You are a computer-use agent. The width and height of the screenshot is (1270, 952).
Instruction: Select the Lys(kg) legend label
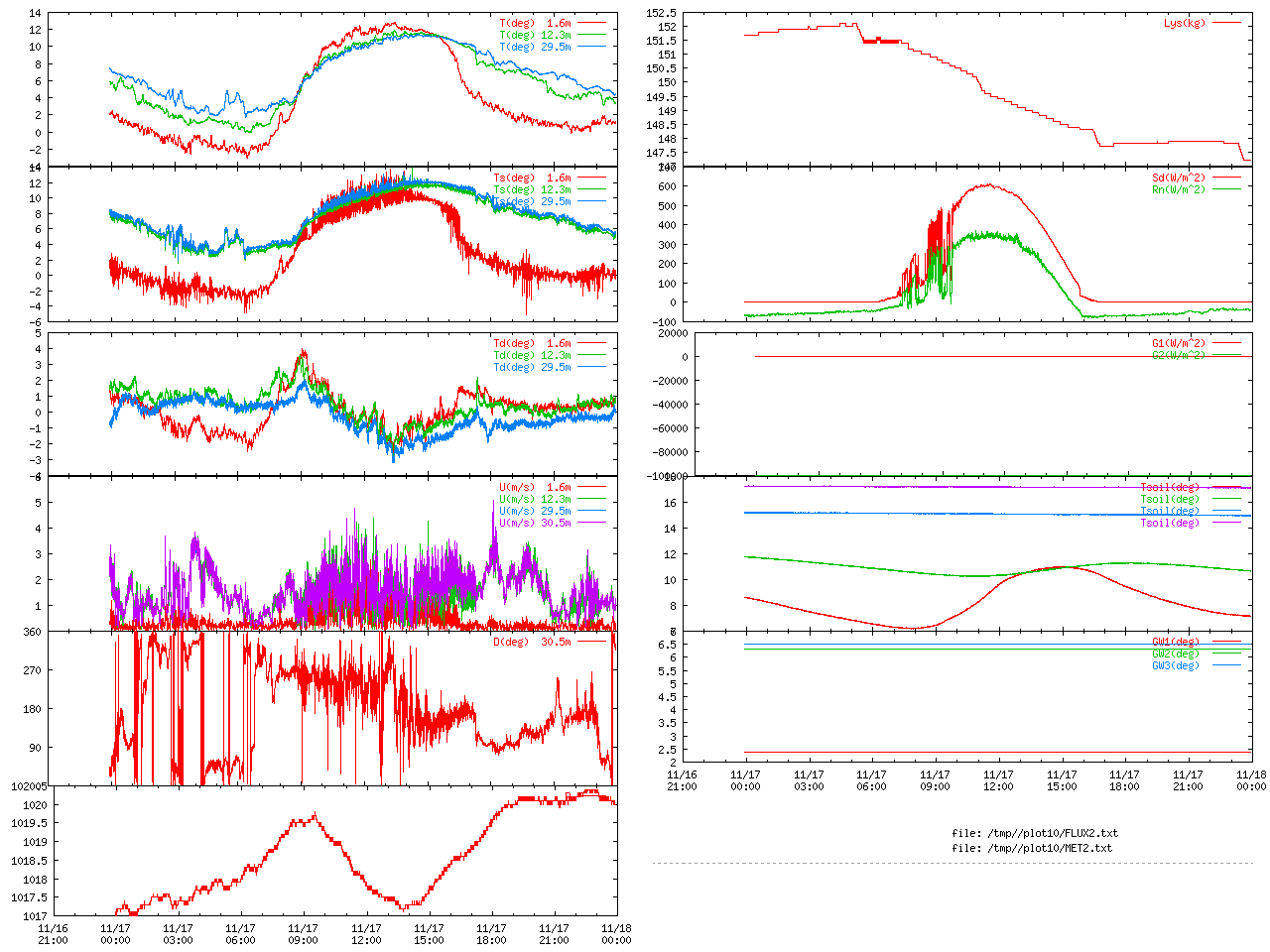point(1185,23)
